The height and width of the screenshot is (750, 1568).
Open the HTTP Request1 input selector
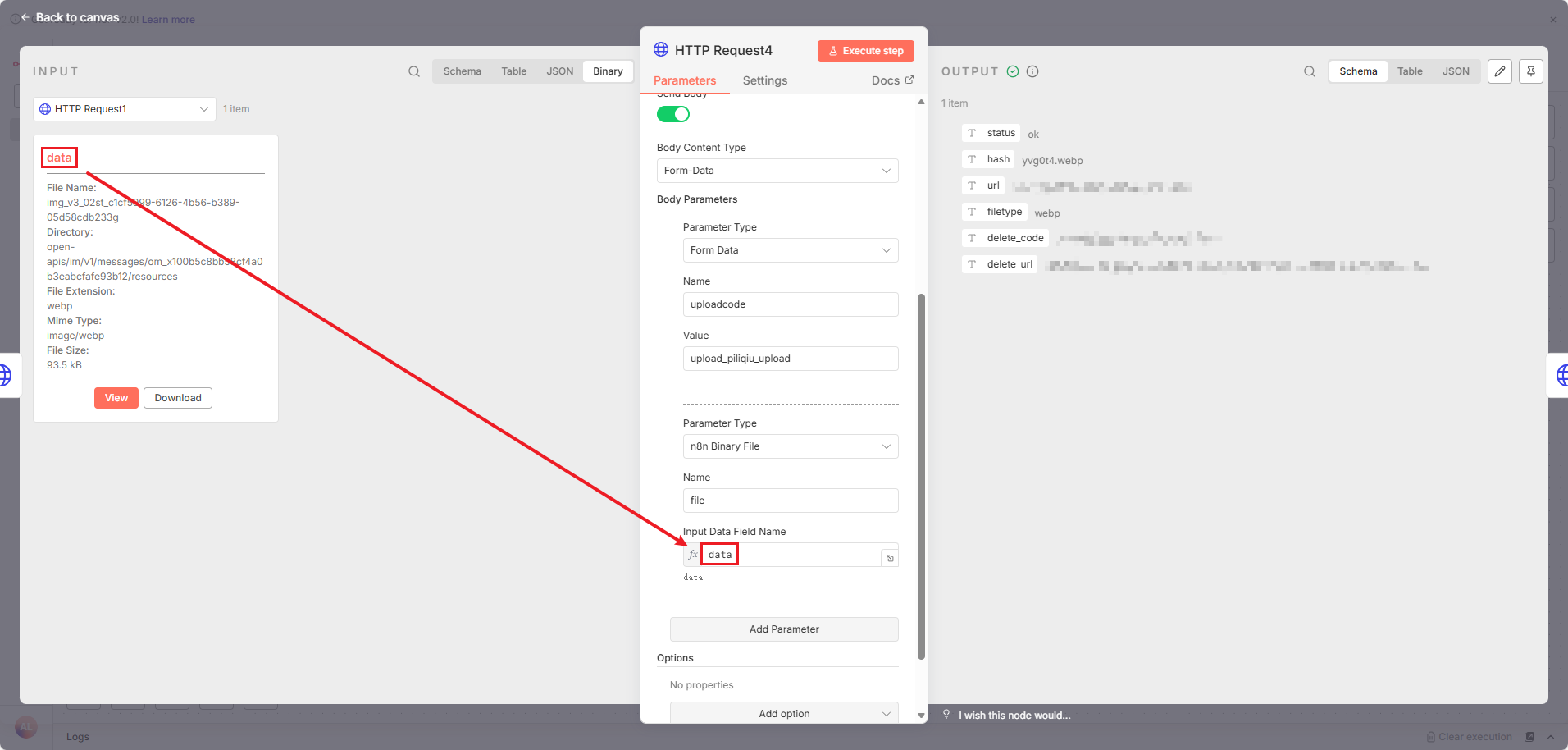click(x=125, y=109)
